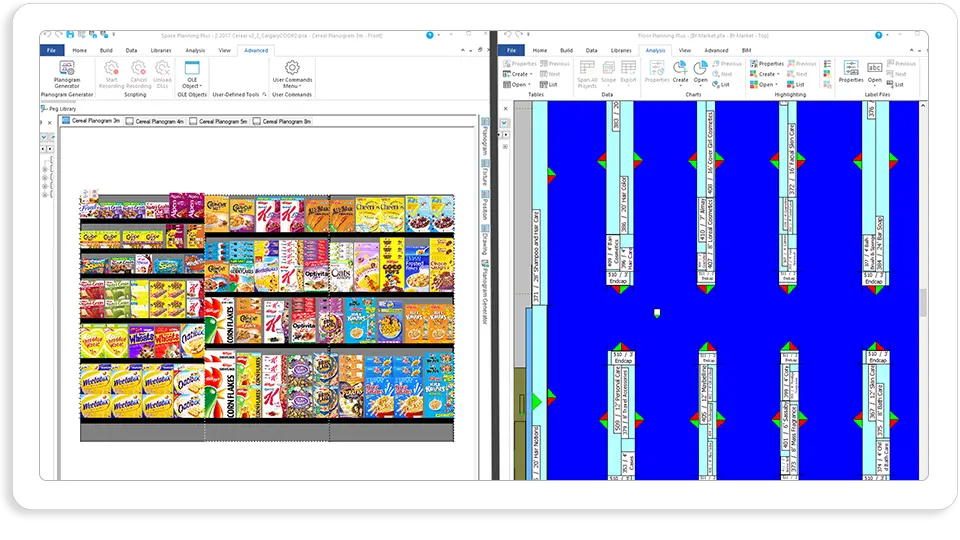
Task: Expand dropdown arrow below floor plan pane close
Action: click(504, 123)
